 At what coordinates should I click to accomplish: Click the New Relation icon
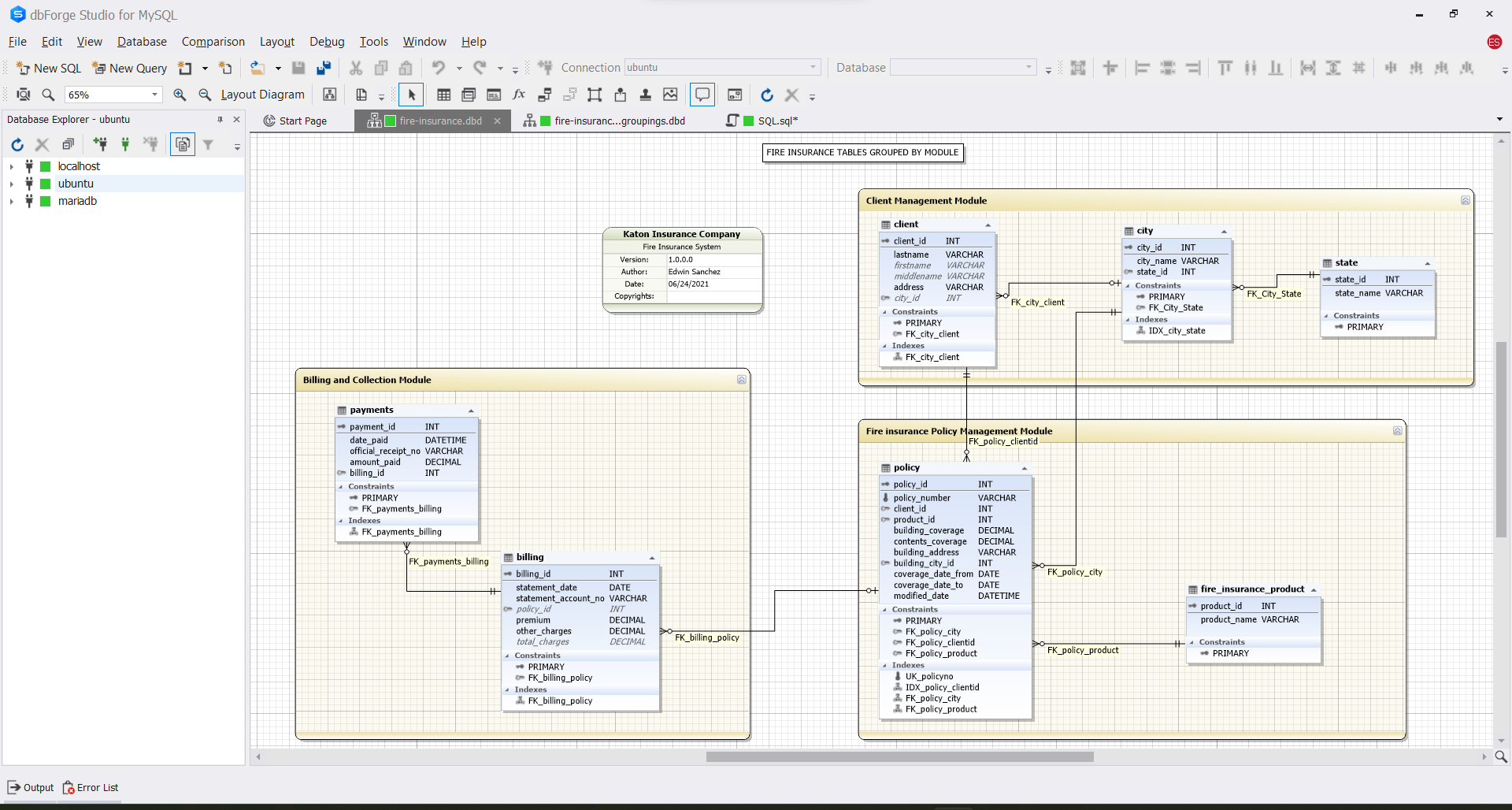[544, 95]
